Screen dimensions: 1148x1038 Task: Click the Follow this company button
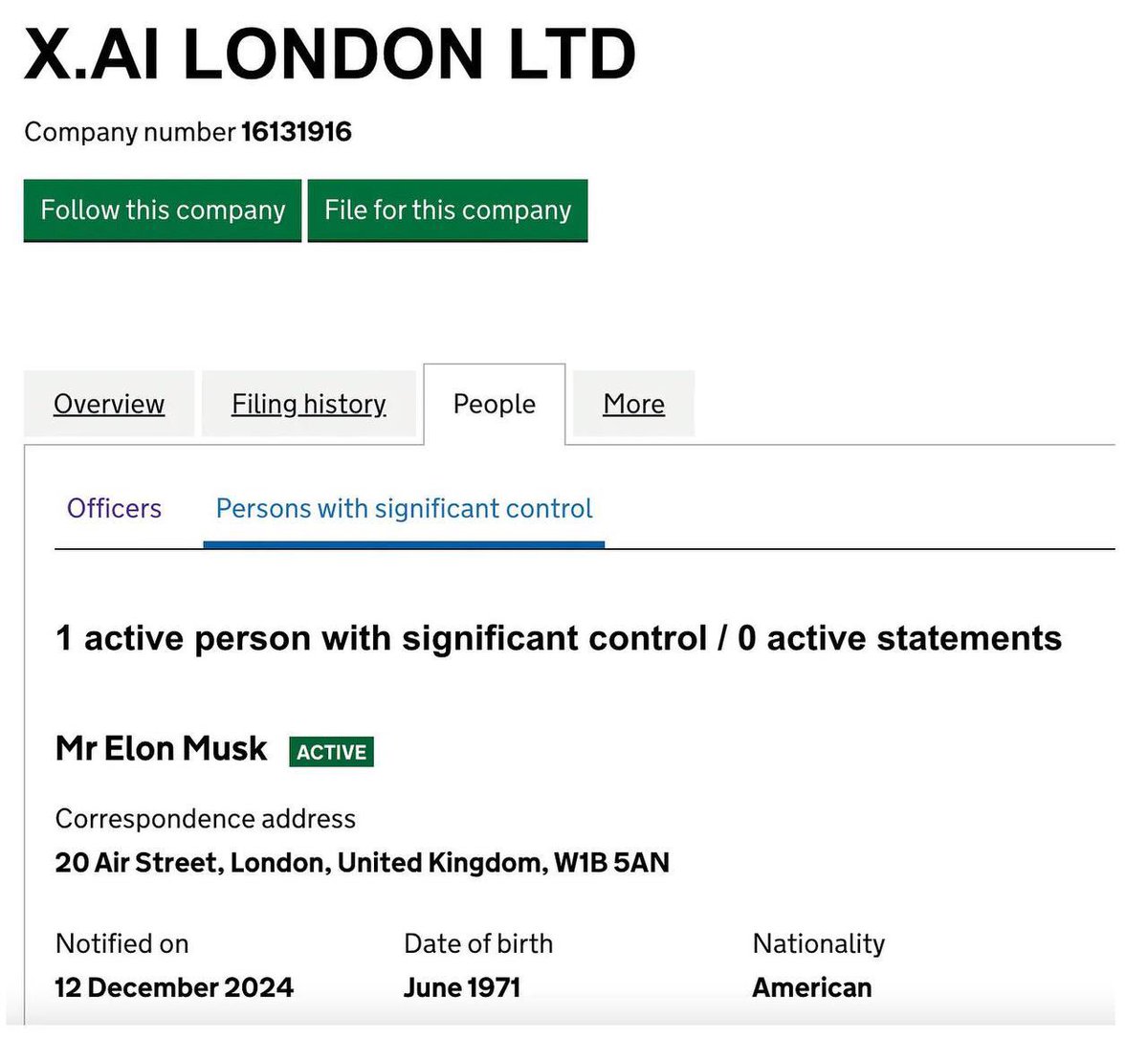tap(163, 210)
